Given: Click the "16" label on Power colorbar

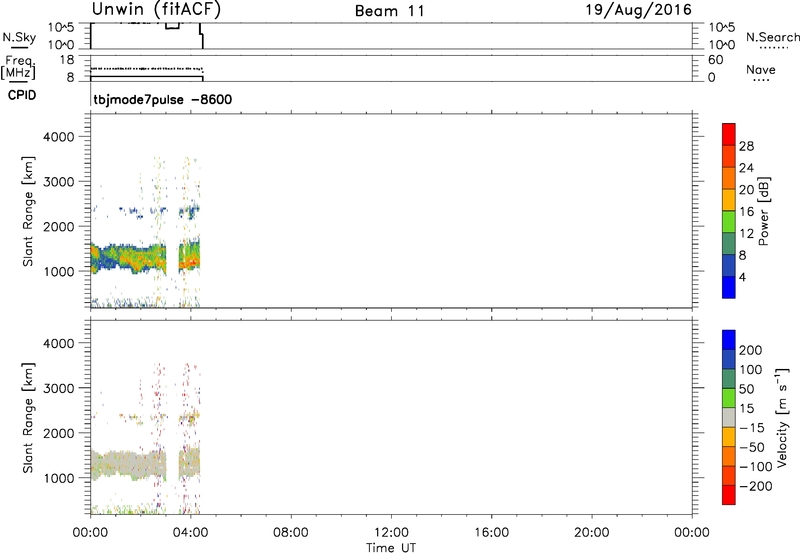Looking at the screenshot, I should tap(746, 212).
